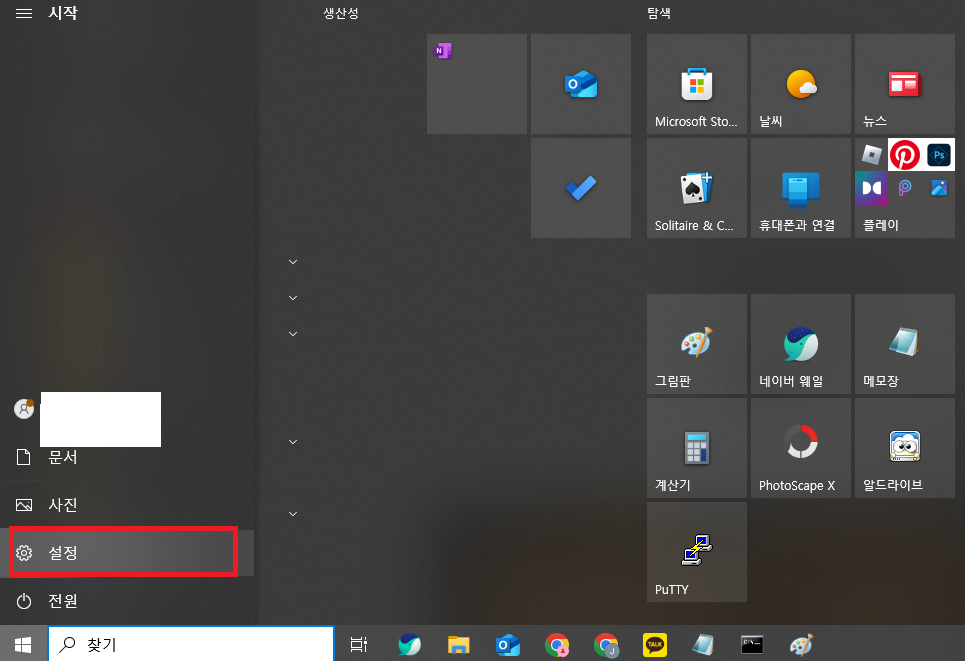Viewport: 965px width, 661px height.
Task: Click the Roblox icon in 플레이 tile
Action: 871,154
